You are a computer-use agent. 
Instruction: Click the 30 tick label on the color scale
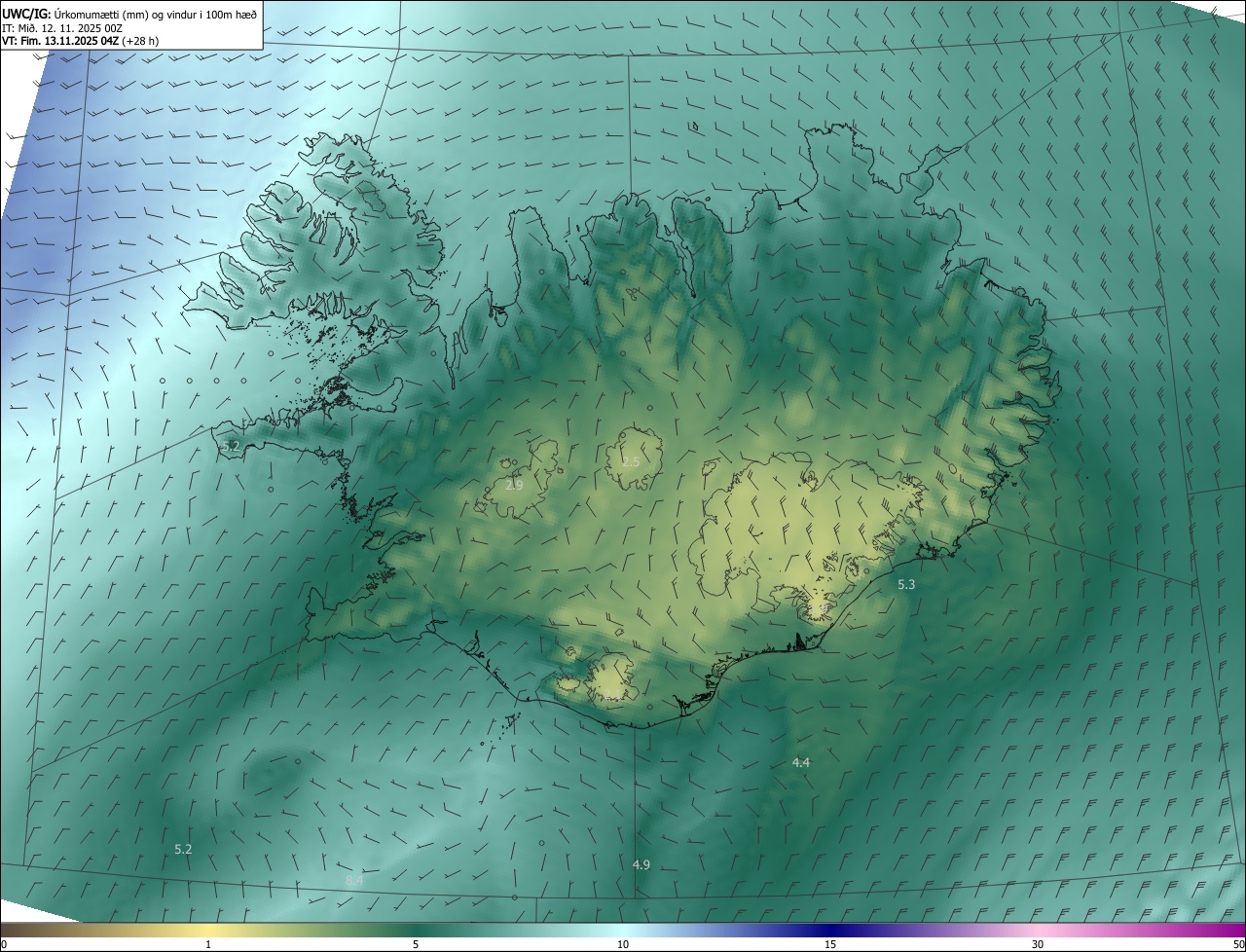[1038, 944]
